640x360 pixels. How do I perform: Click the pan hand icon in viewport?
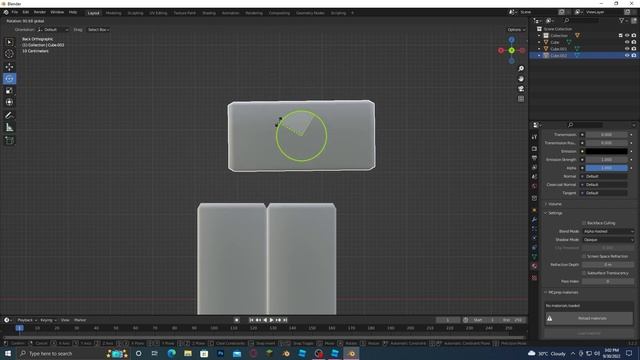(x=521, y=79)
